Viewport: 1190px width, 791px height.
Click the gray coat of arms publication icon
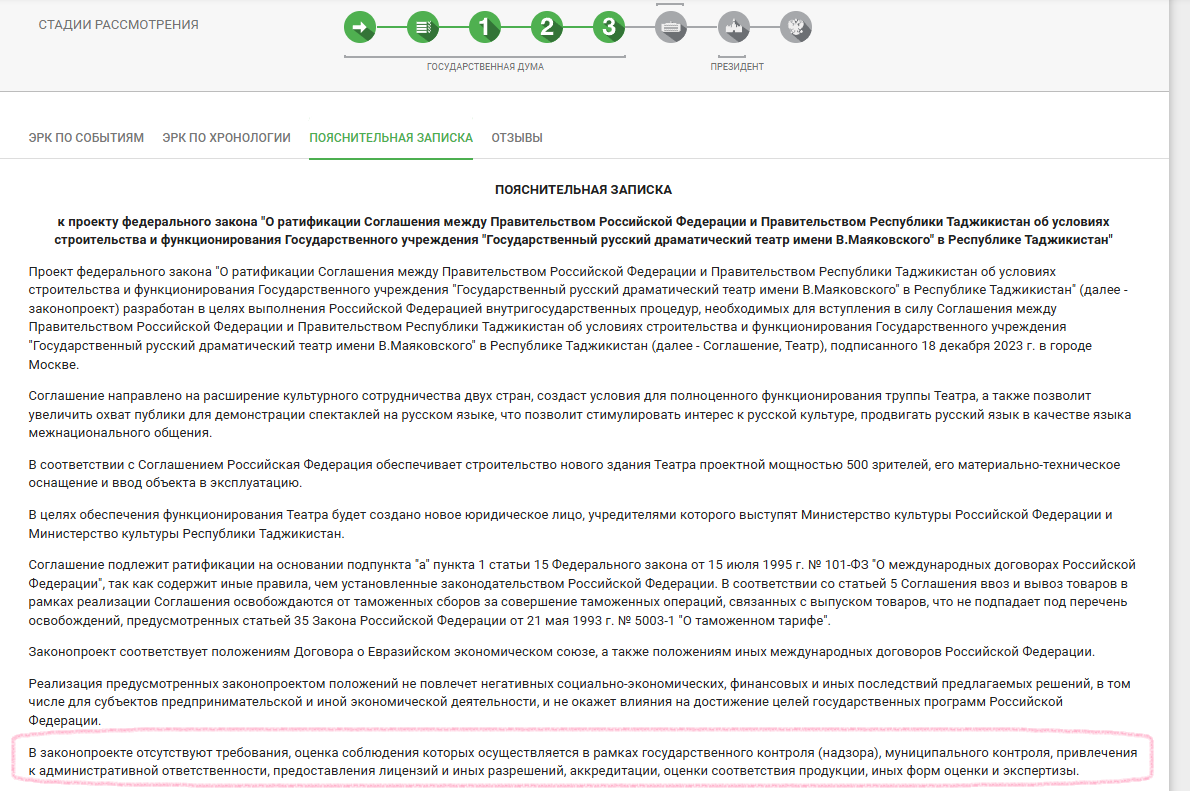tap(796, 27)
